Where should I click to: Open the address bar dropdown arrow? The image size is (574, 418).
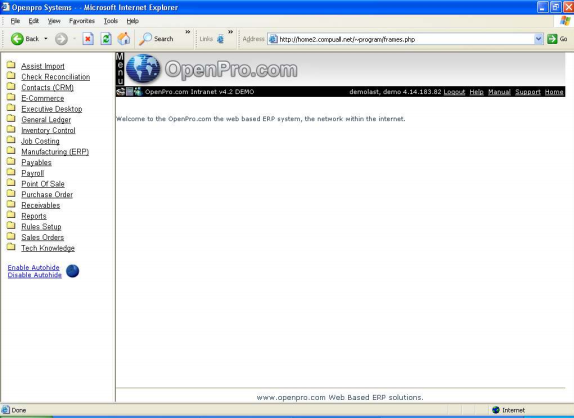pyautogui.click(x=538, y=39)
